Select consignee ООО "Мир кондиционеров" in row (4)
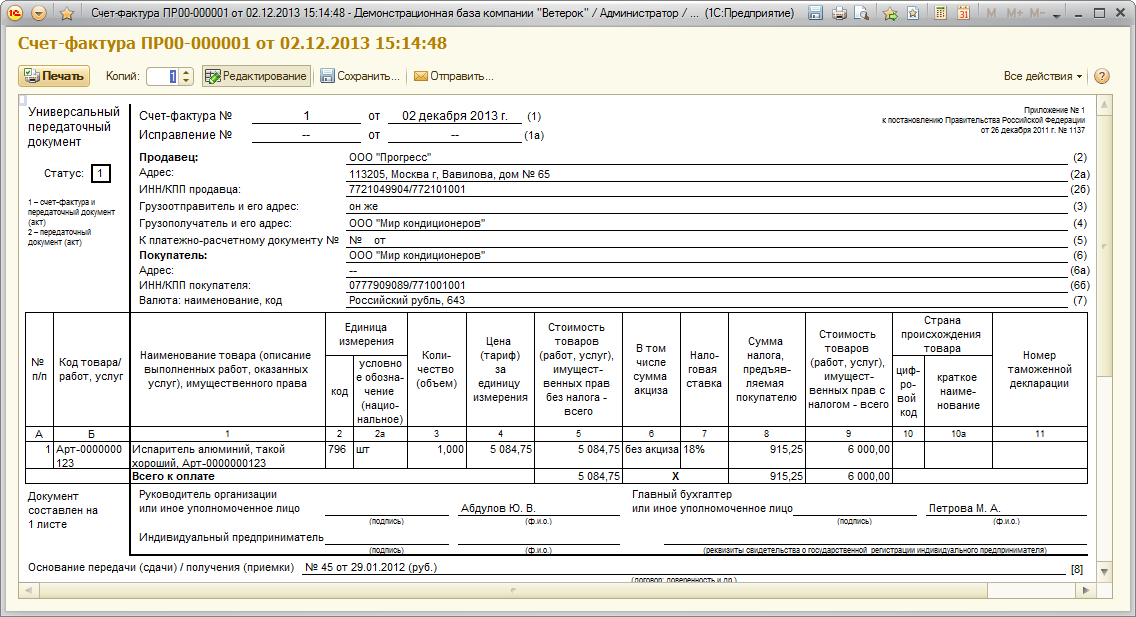 (417, 224)
